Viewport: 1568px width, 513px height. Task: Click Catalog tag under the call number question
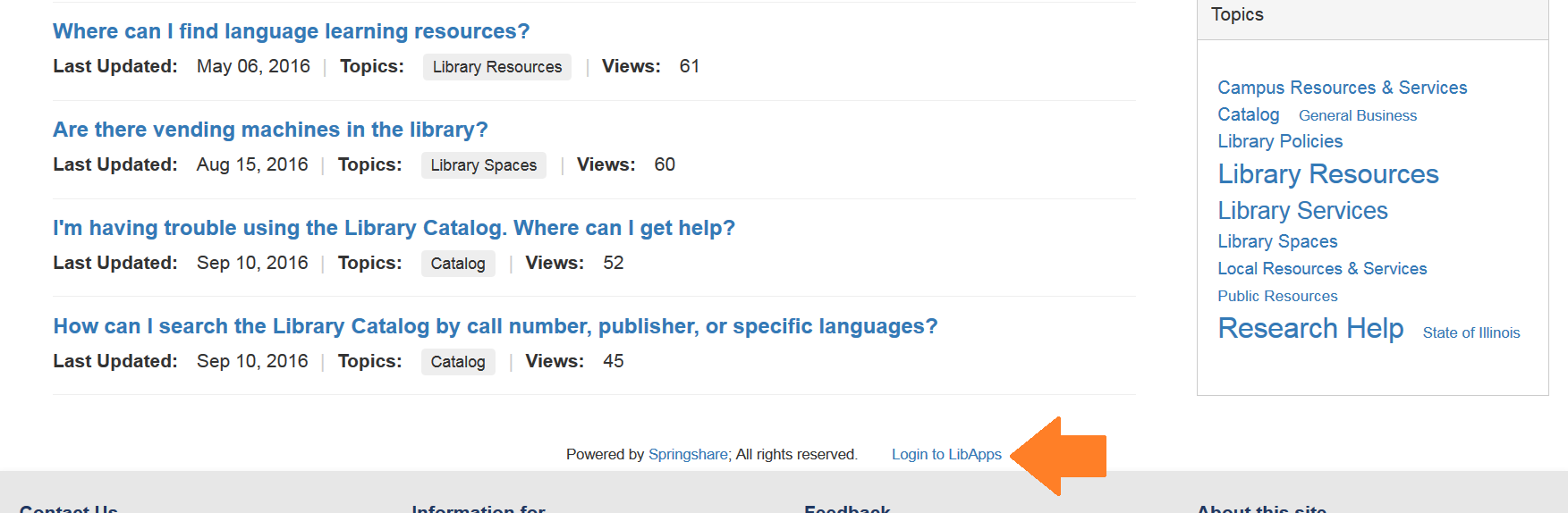pyautogui.click(x=457, y=362)
